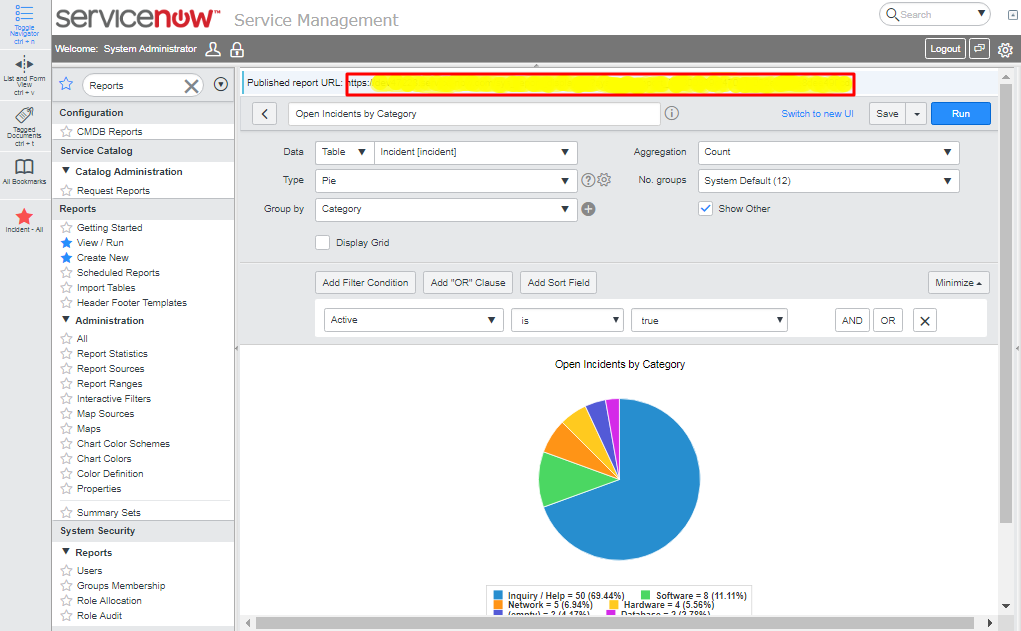
Task: Uncheck the Show Other checkbox
Action: click(706, 209)
